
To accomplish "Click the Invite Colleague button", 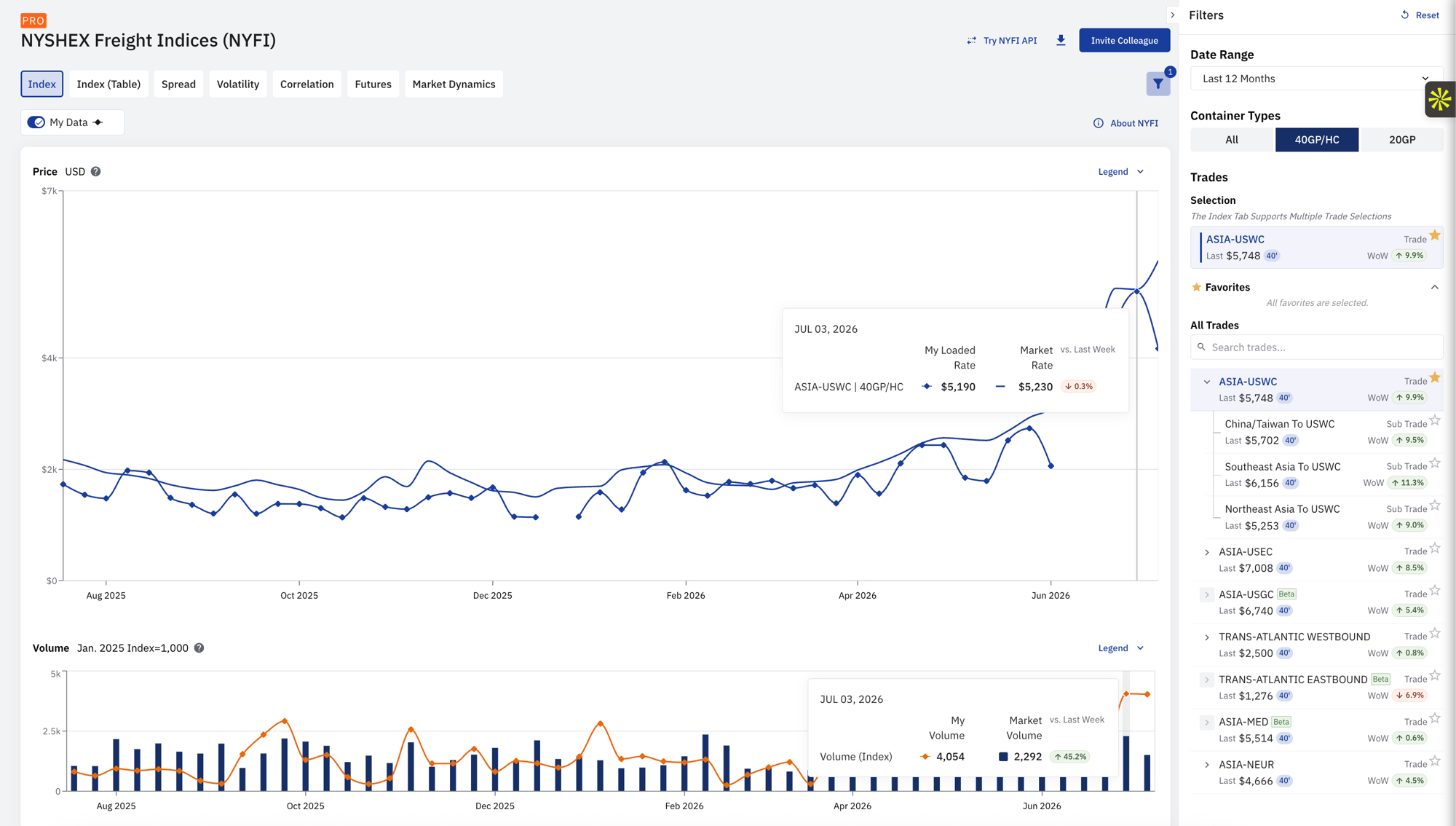I will click(x=1124, y=41).
